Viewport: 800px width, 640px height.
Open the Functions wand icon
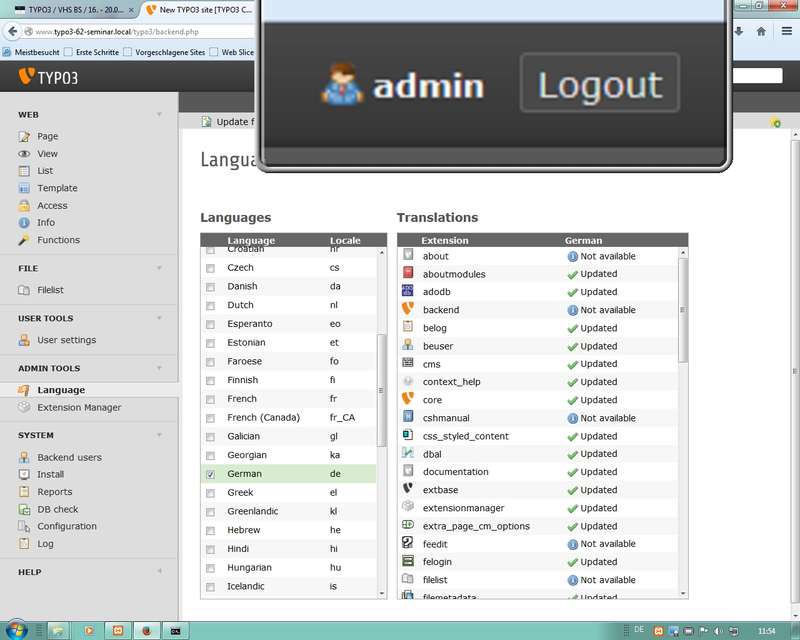click(x=24, y=240)
